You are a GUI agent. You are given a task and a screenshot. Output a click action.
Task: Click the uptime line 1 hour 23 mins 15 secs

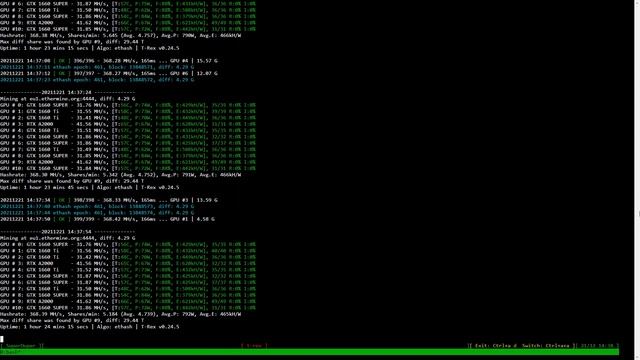(89, 48)
